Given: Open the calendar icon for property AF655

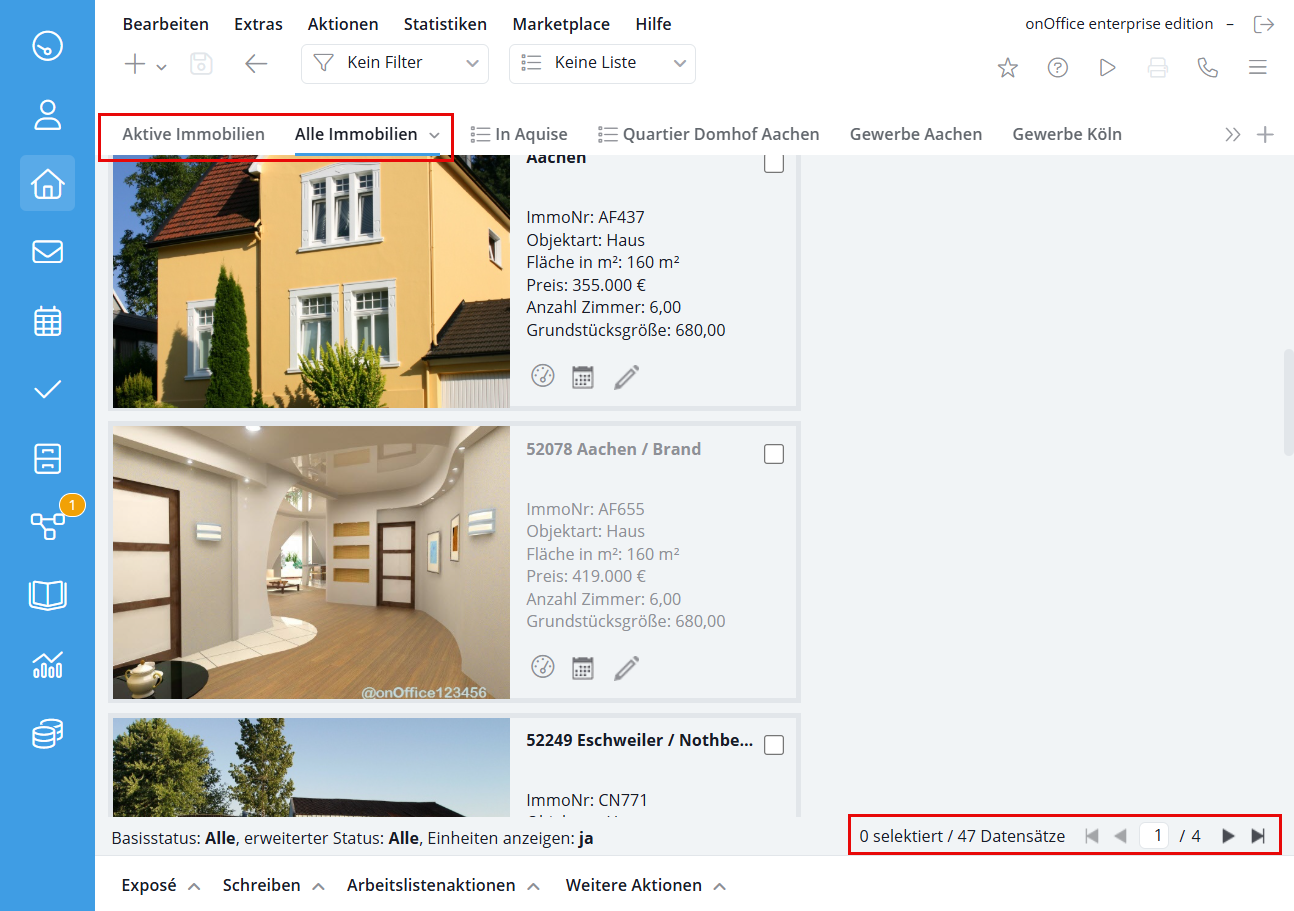Looking at the screenshot, I should click(x=583, y=667).
